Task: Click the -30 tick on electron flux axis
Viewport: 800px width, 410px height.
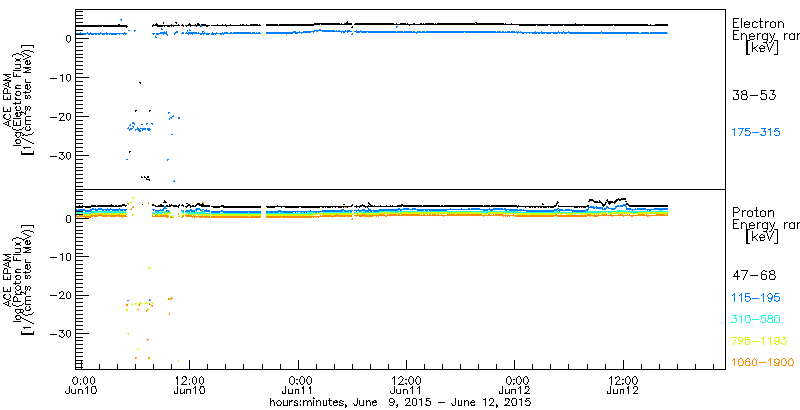Action: pyautogui.click(x=60, y=156)
